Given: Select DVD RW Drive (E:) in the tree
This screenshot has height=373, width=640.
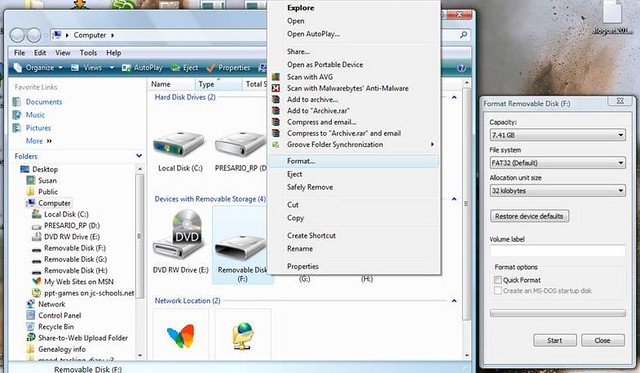Looking at the screenshot, I should pyautogui.click(x=72, y=237).
